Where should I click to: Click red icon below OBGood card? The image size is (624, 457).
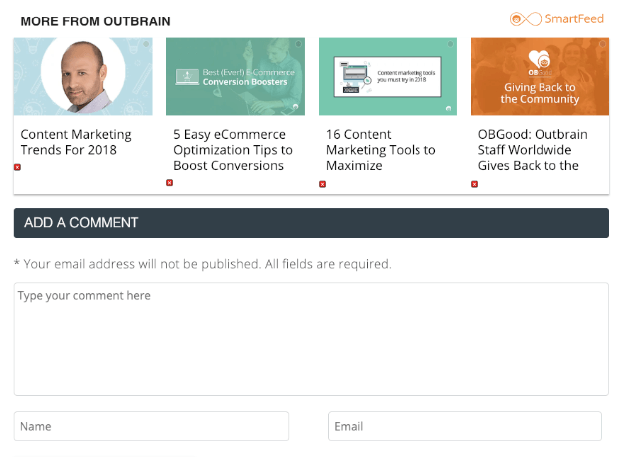point(474,184)
